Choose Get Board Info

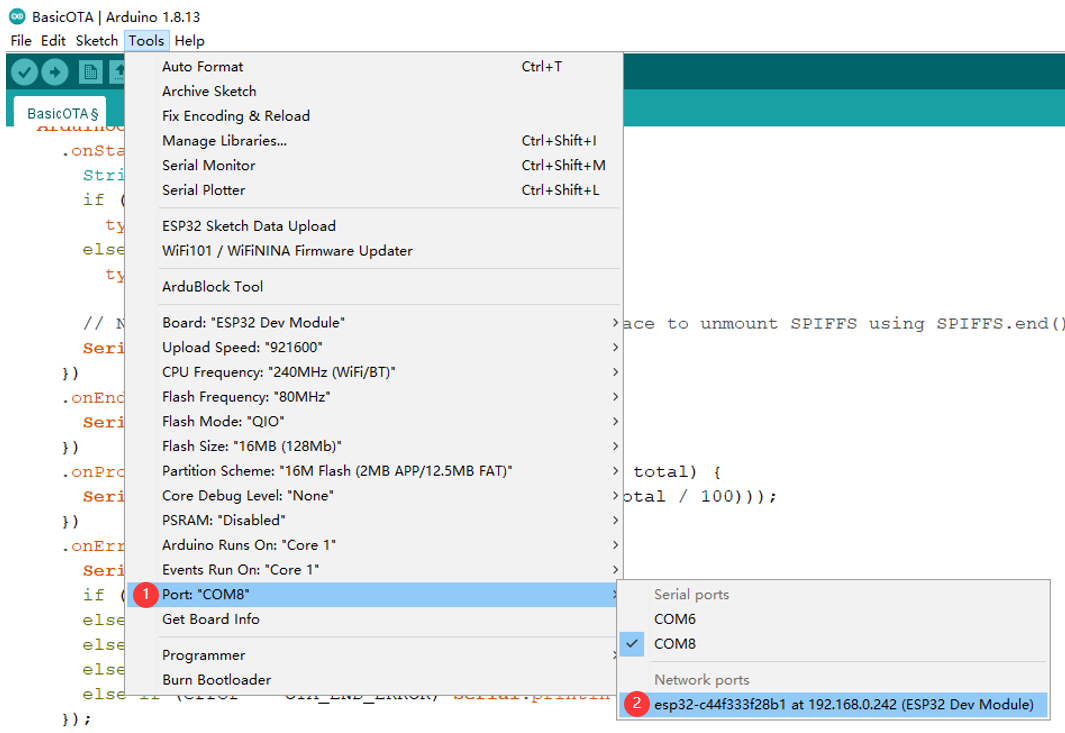coord(374,619)
